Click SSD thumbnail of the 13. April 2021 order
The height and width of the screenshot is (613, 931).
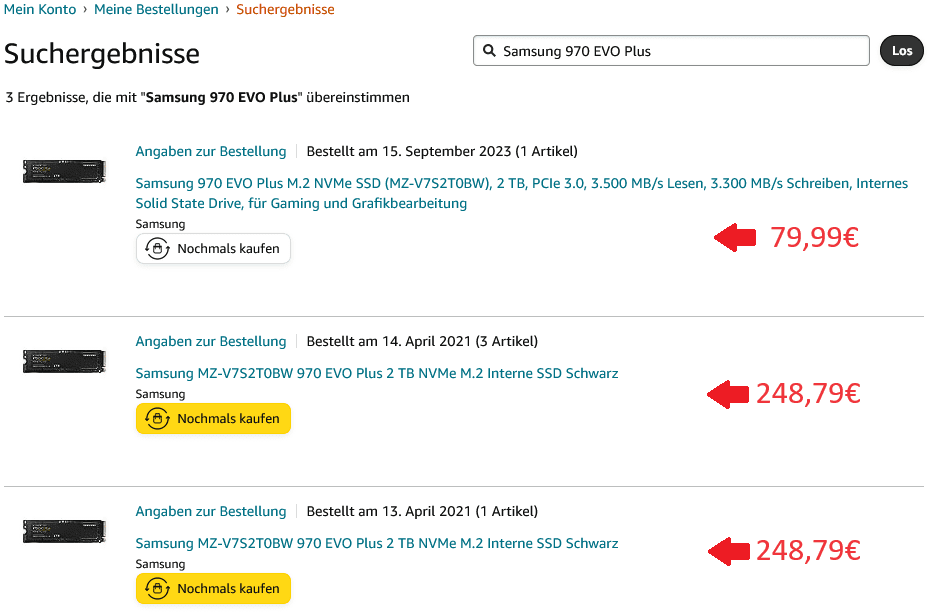pos(64,531)
